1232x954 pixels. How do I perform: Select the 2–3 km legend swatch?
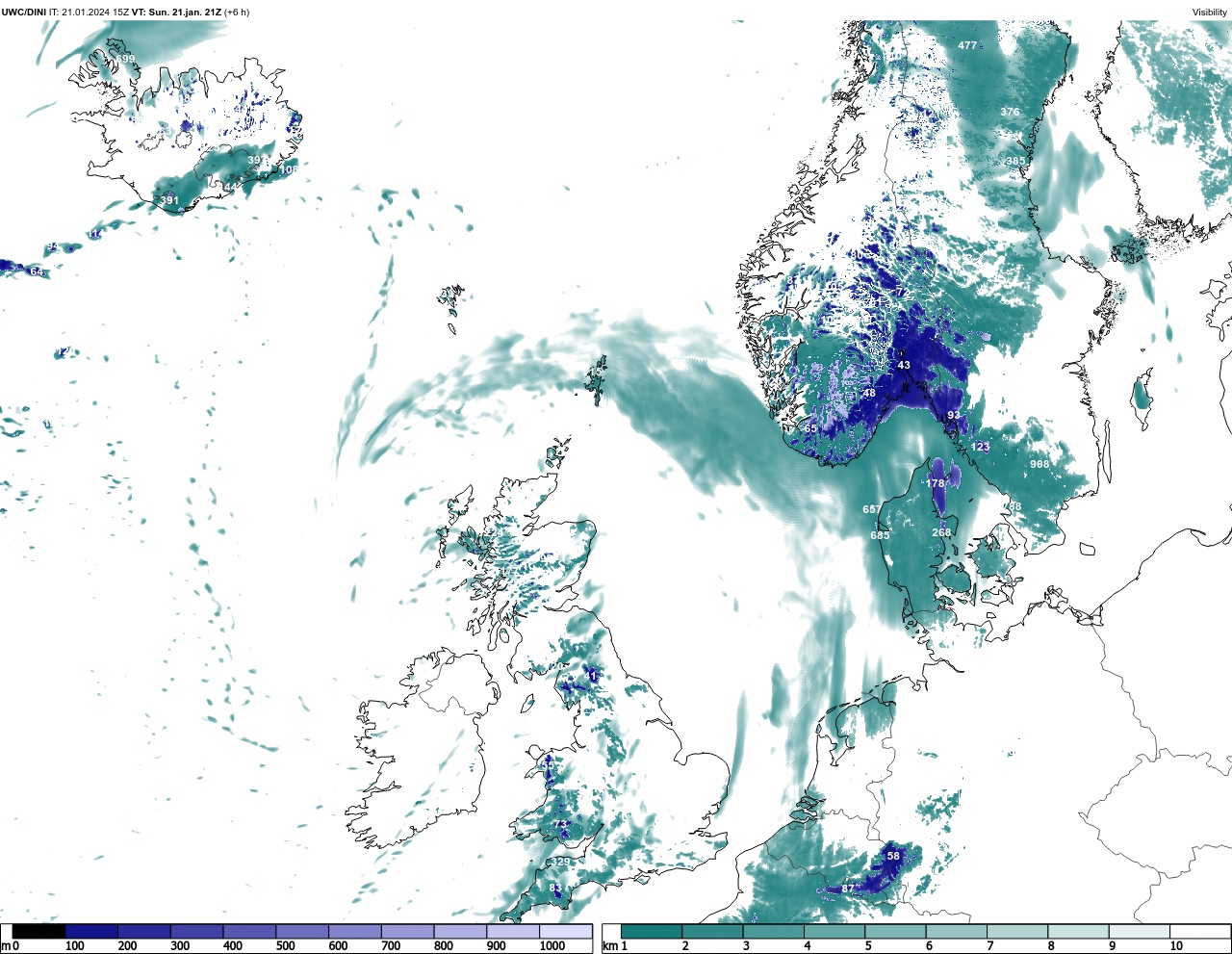click(712, 931)
